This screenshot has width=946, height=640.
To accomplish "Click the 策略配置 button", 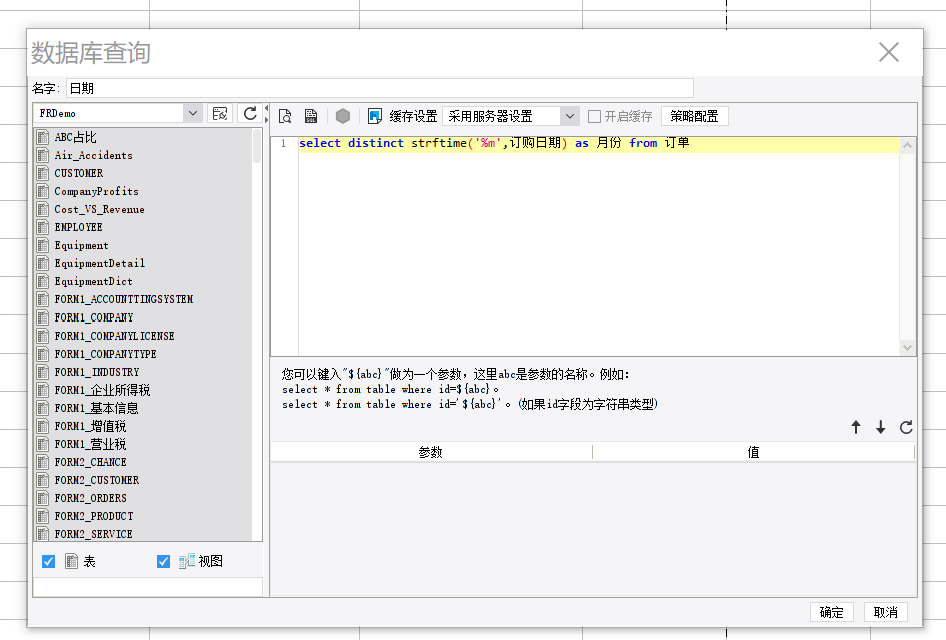I will [x=694, y=116].
